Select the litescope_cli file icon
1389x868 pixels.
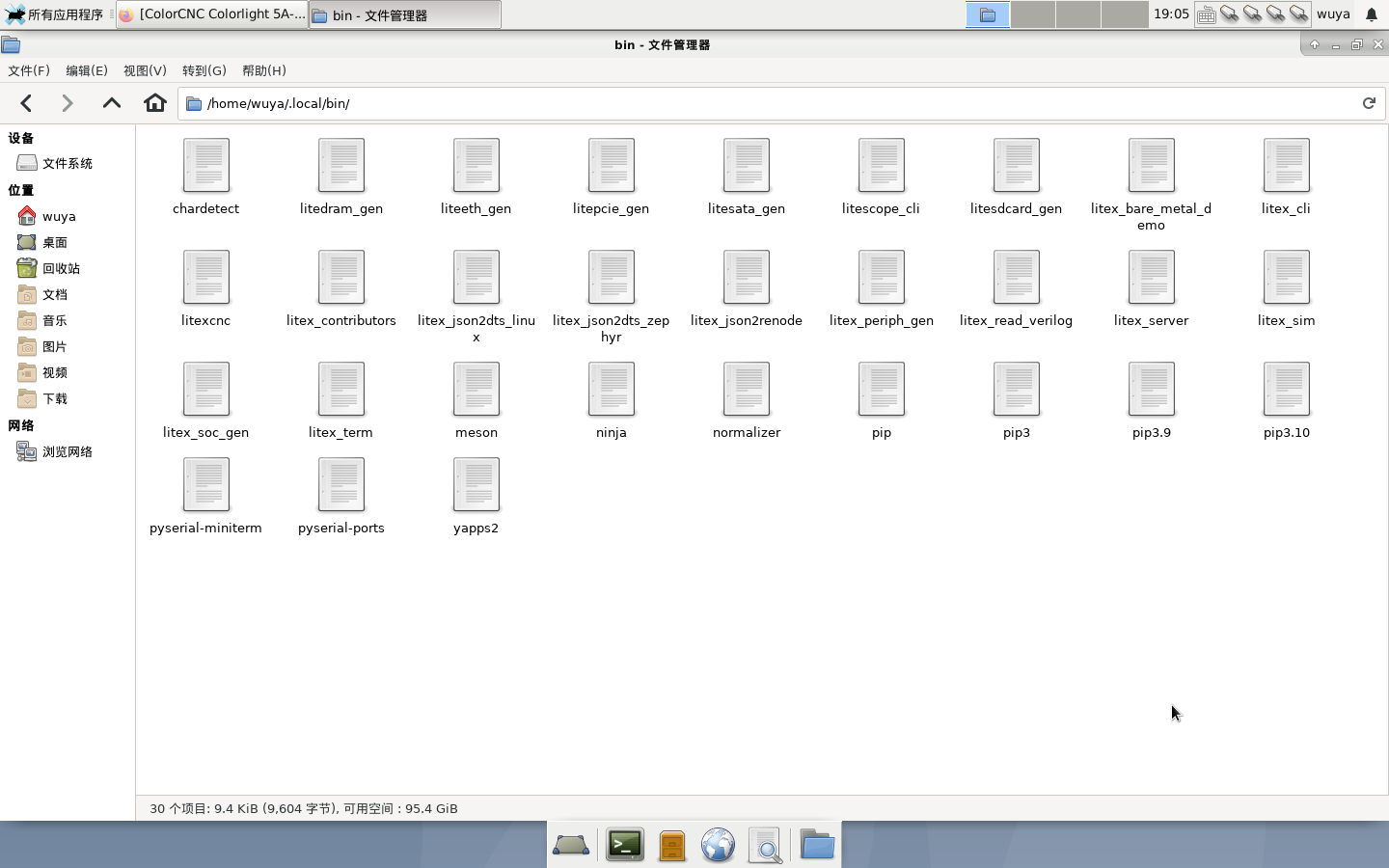[882, 165]
